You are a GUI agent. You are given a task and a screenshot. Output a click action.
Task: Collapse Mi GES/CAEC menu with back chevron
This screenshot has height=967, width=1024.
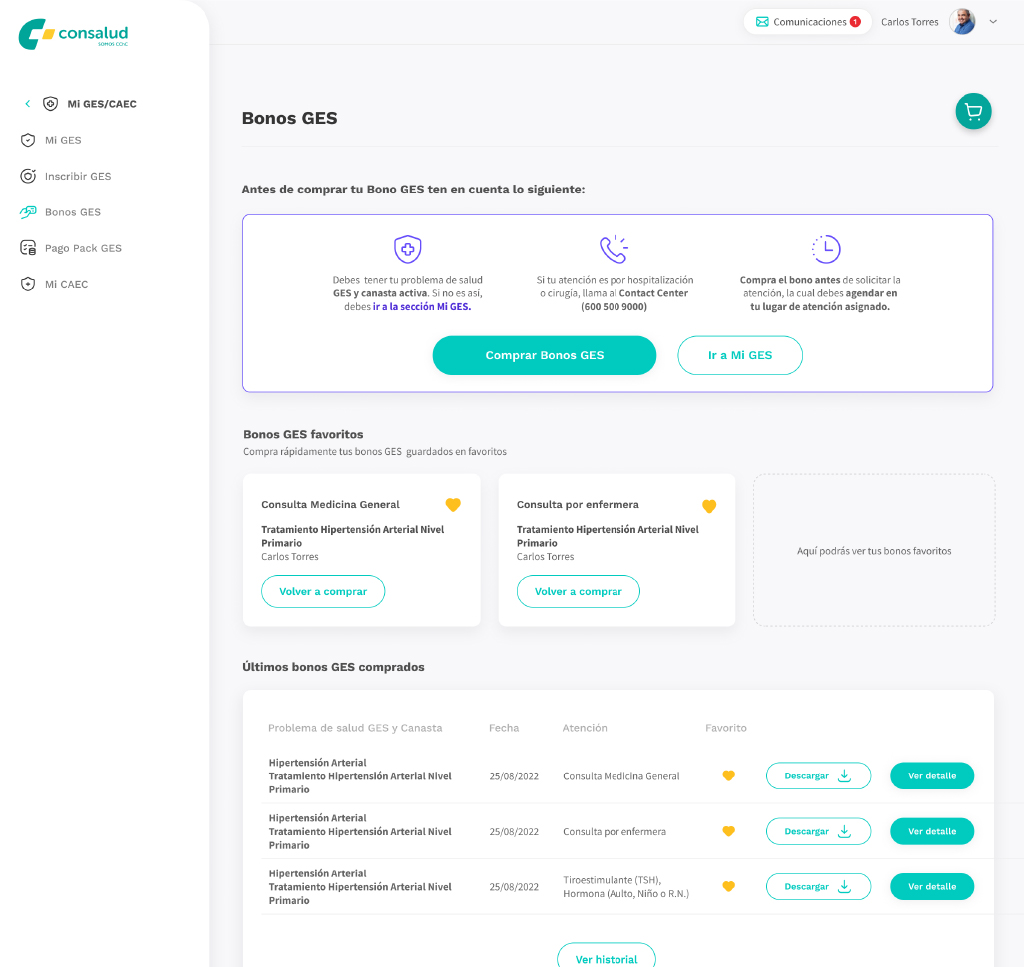coord(27,104)
